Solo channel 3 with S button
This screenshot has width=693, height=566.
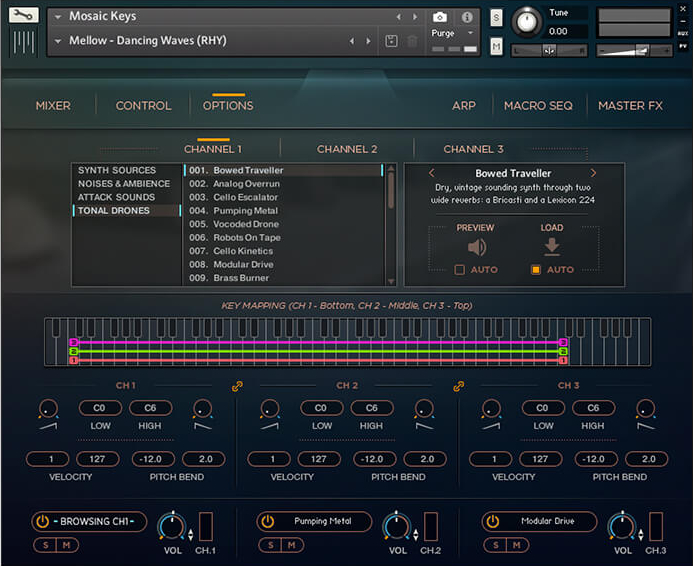(495, 545)
